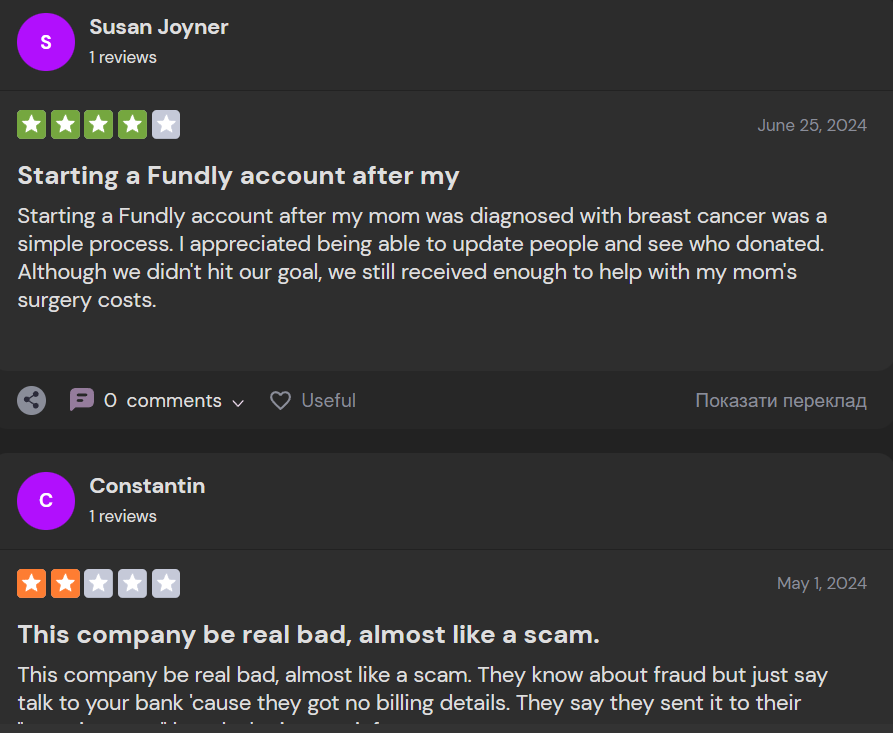893x733 pixels.
Task: Open the comments bubble icon
Action: point(82,400)
